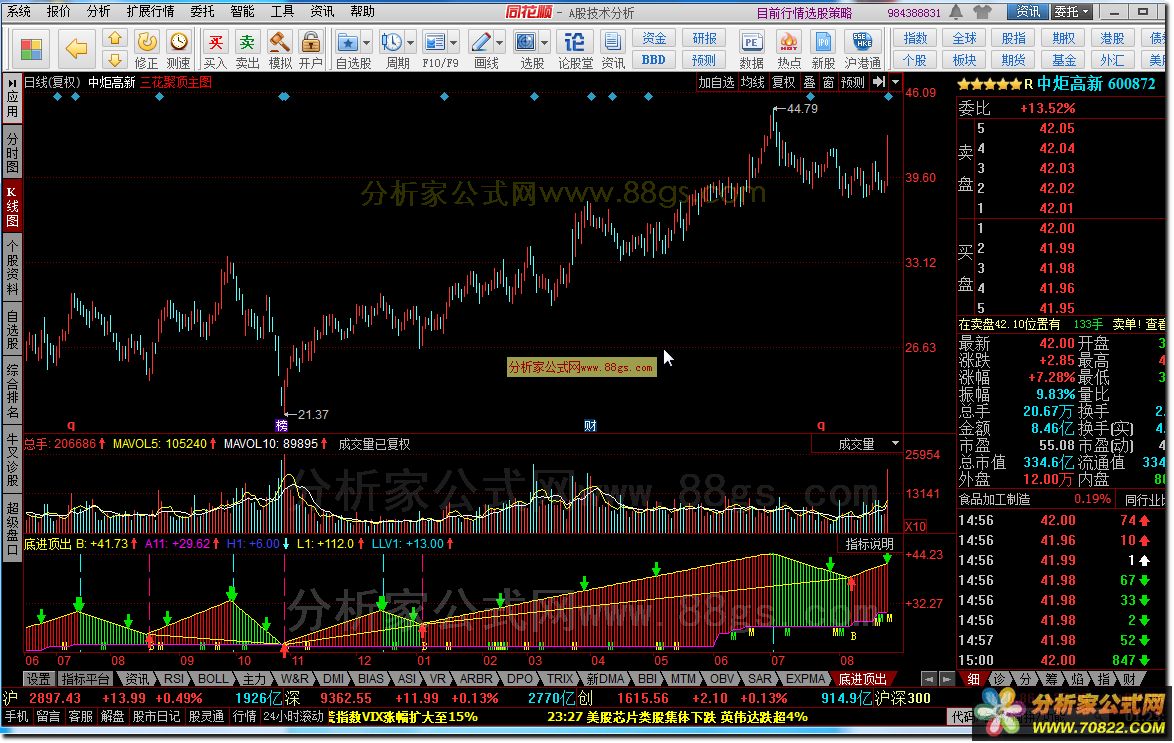1174x743 pixels.
Task: Open the 开户 account opening lock icon
Action: pos(311,49)
